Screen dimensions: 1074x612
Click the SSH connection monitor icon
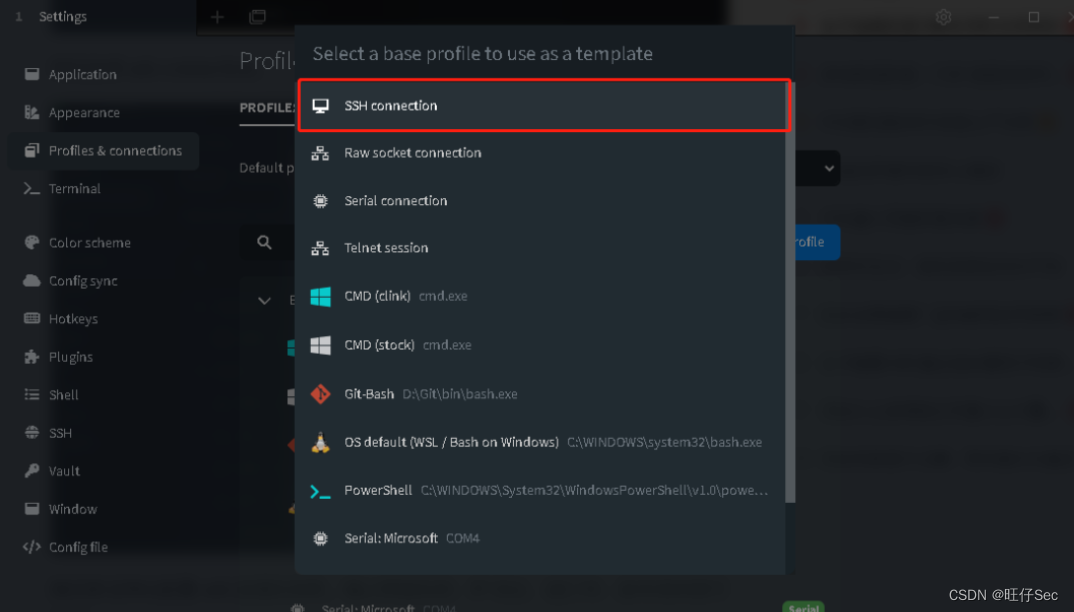coord(320,106)
